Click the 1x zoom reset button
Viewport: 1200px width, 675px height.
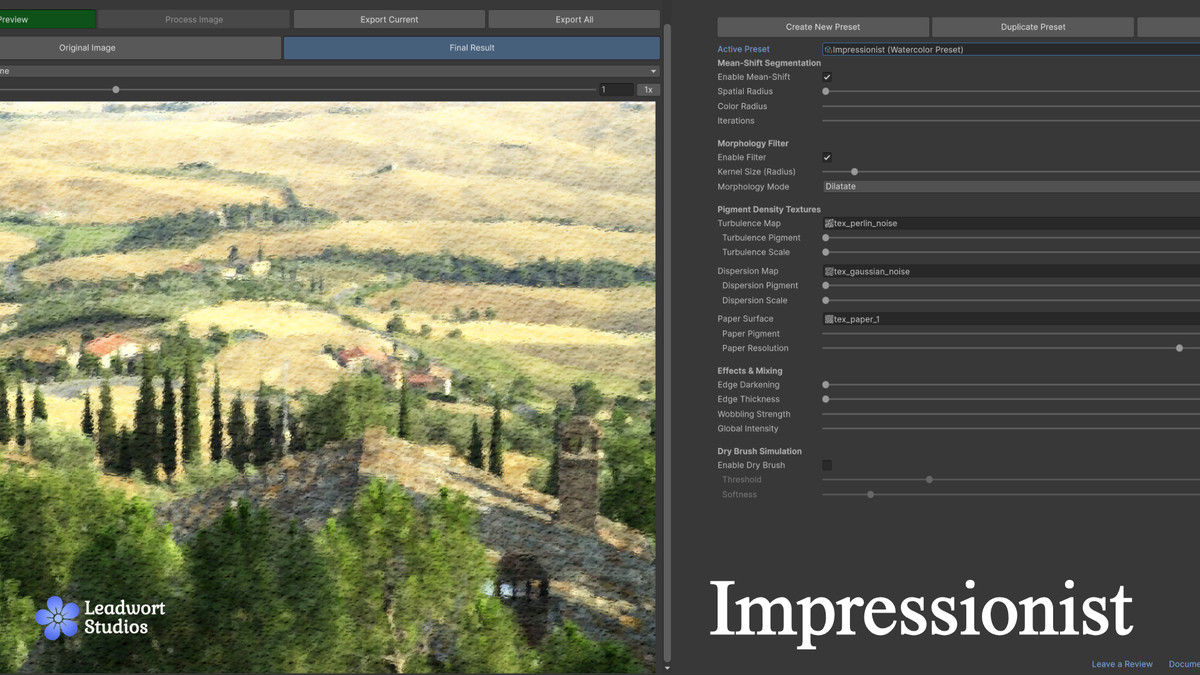(x=648, y=90)
